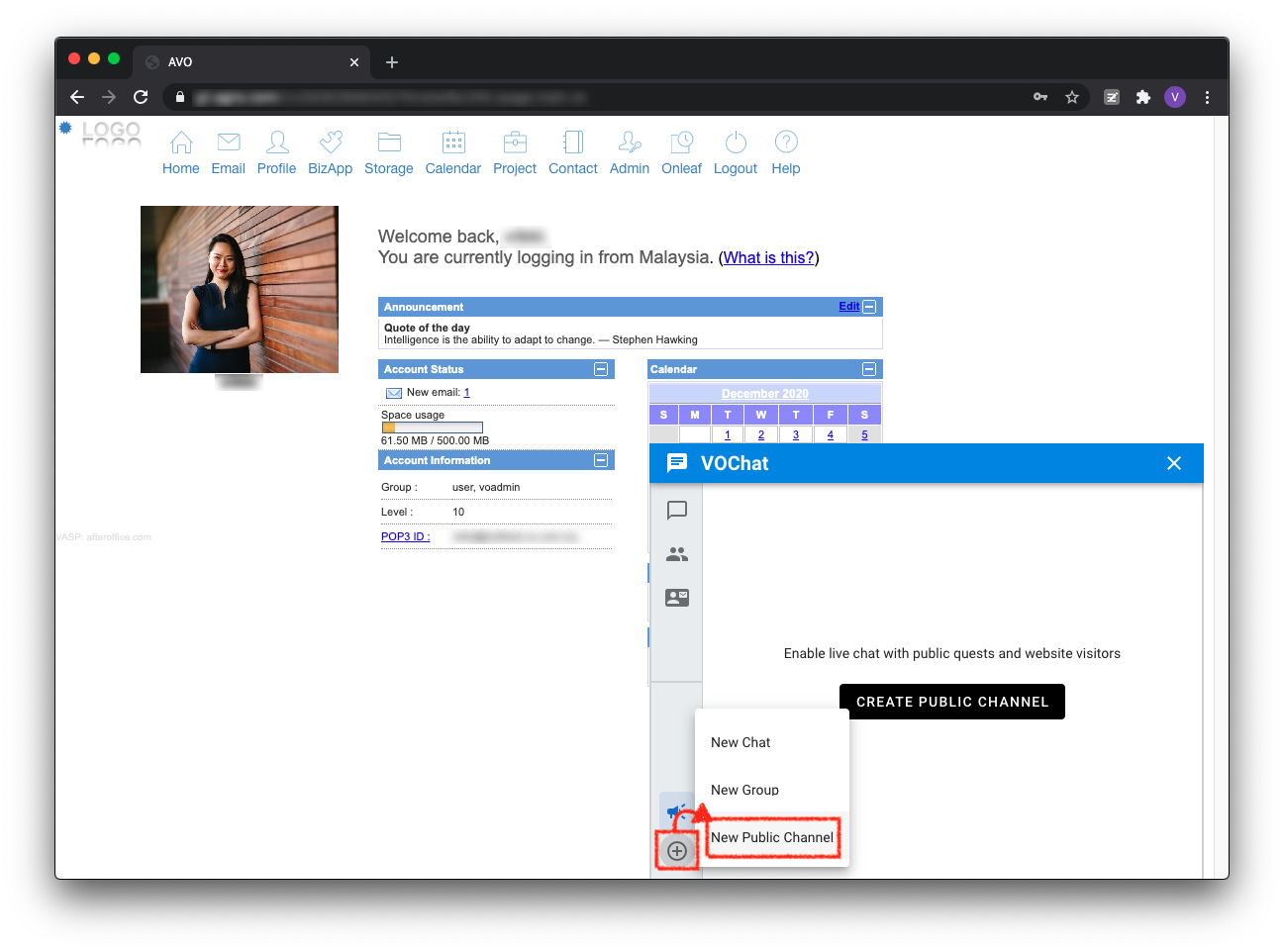Open the VOChat chats bubble icon
The width and height of the screenshot is (1284, 952).
coord(677,511)
